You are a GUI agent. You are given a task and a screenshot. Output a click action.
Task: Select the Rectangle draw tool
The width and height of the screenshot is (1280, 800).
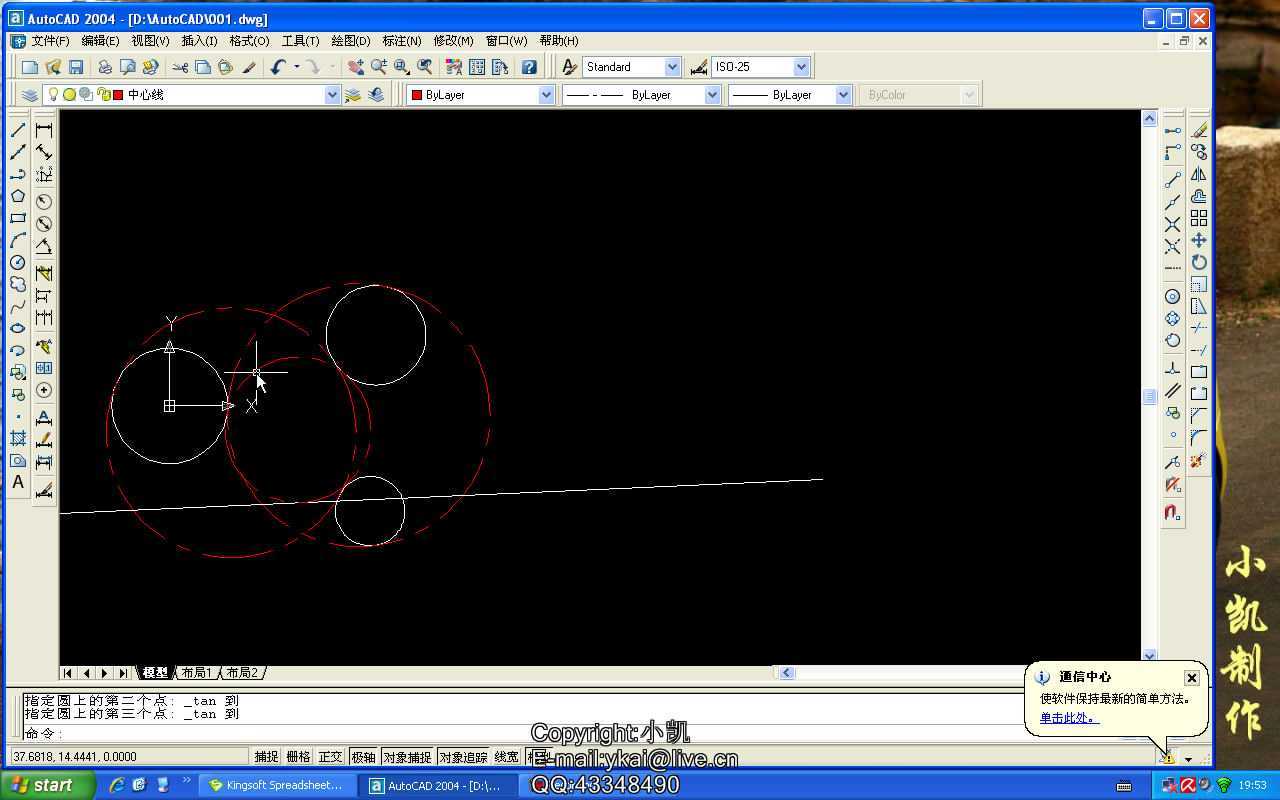click(18, 218)
